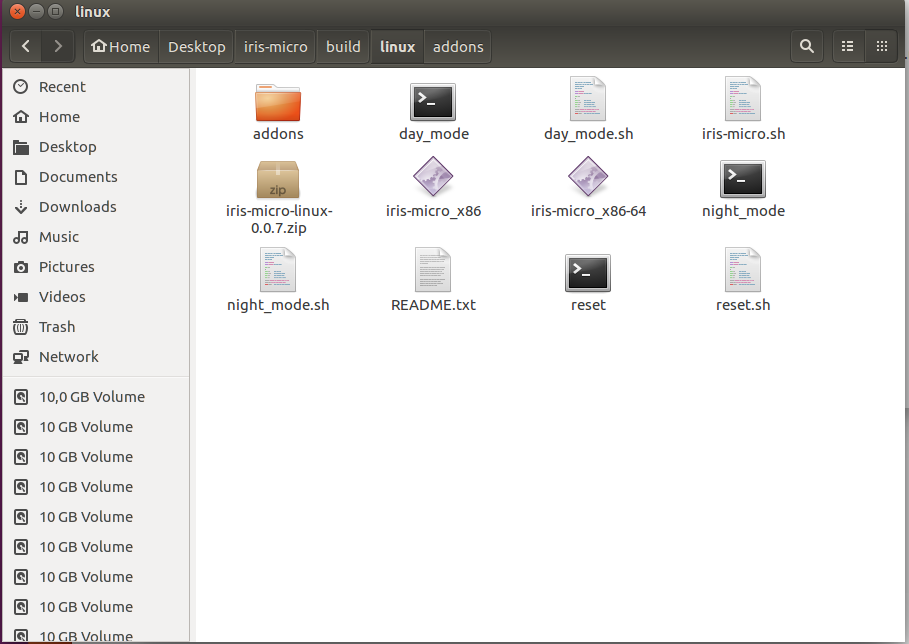This screenshot has width=909, height=644.
Task: Click the iris-micro-linux-0.0.7.zip file name label
Action: (279, 219)
